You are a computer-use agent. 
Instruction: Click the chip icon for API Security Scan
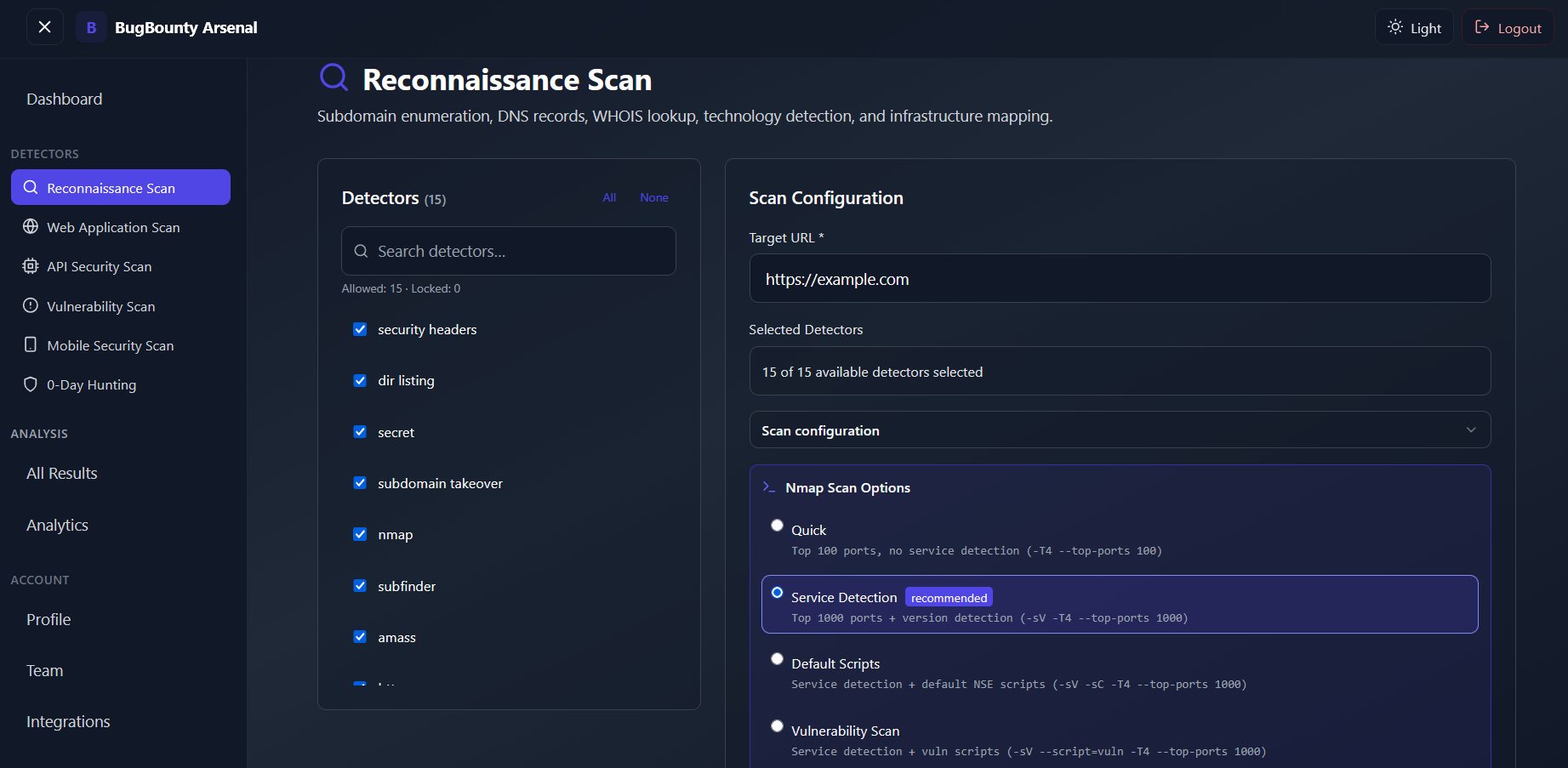[x=31, y=266]
